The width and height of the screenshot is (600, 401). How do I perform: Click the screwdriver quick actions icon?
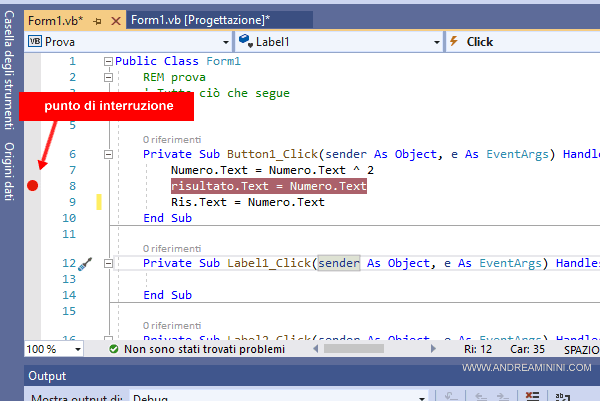[84, 264]
